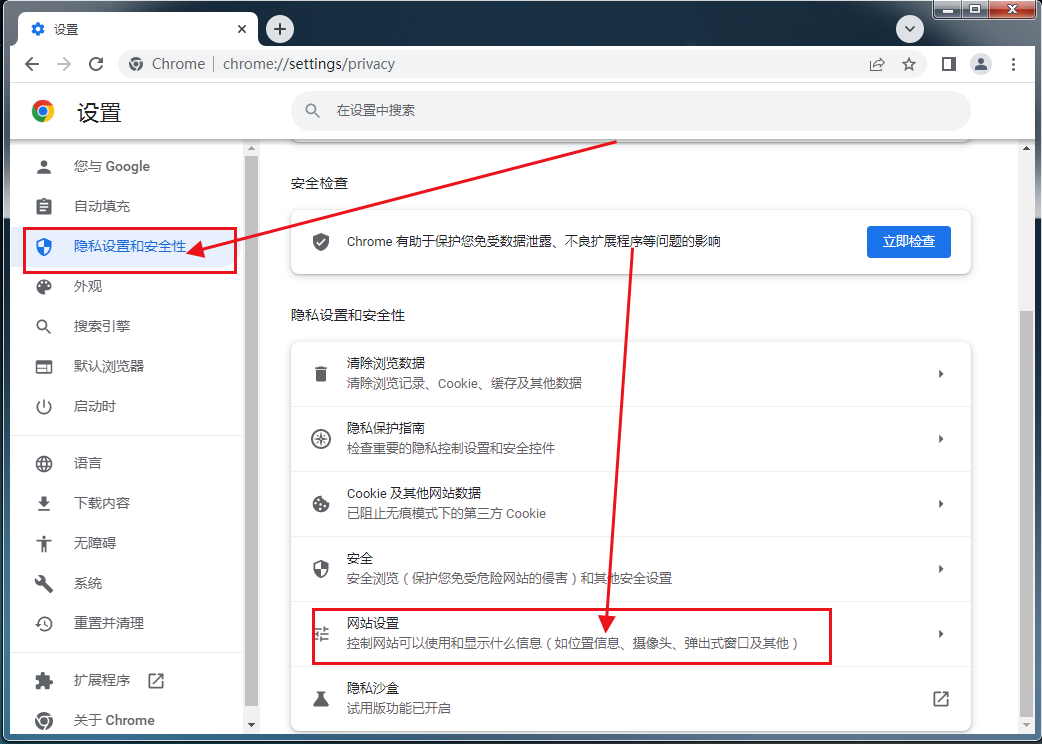Open 系统 settings

[127, 583]
